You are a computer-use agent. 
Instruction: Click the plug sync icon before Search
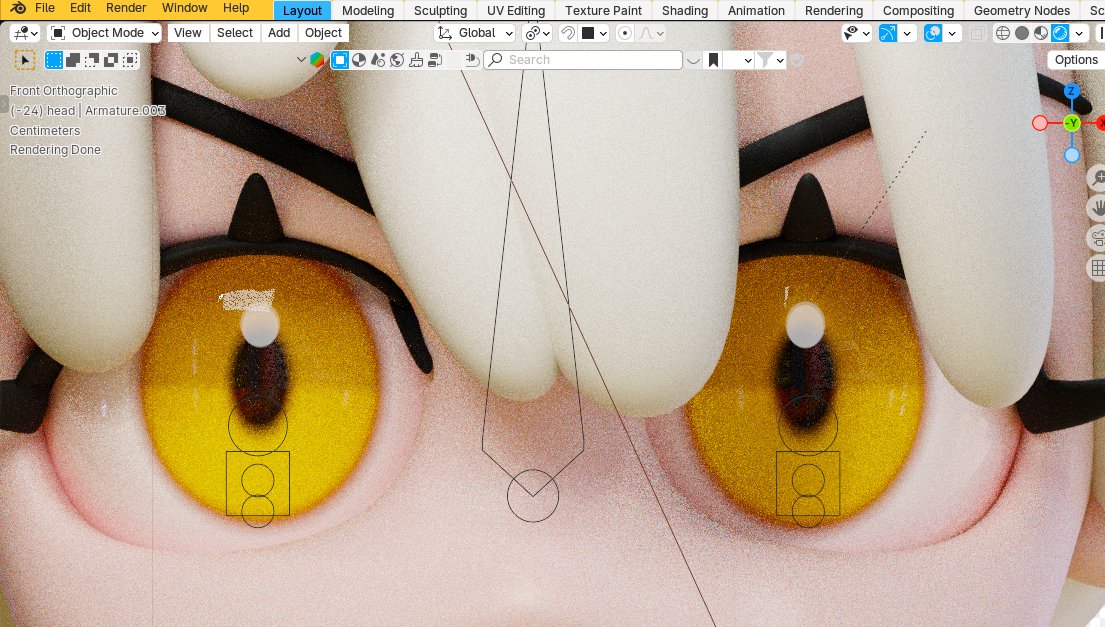pos(472,60)
